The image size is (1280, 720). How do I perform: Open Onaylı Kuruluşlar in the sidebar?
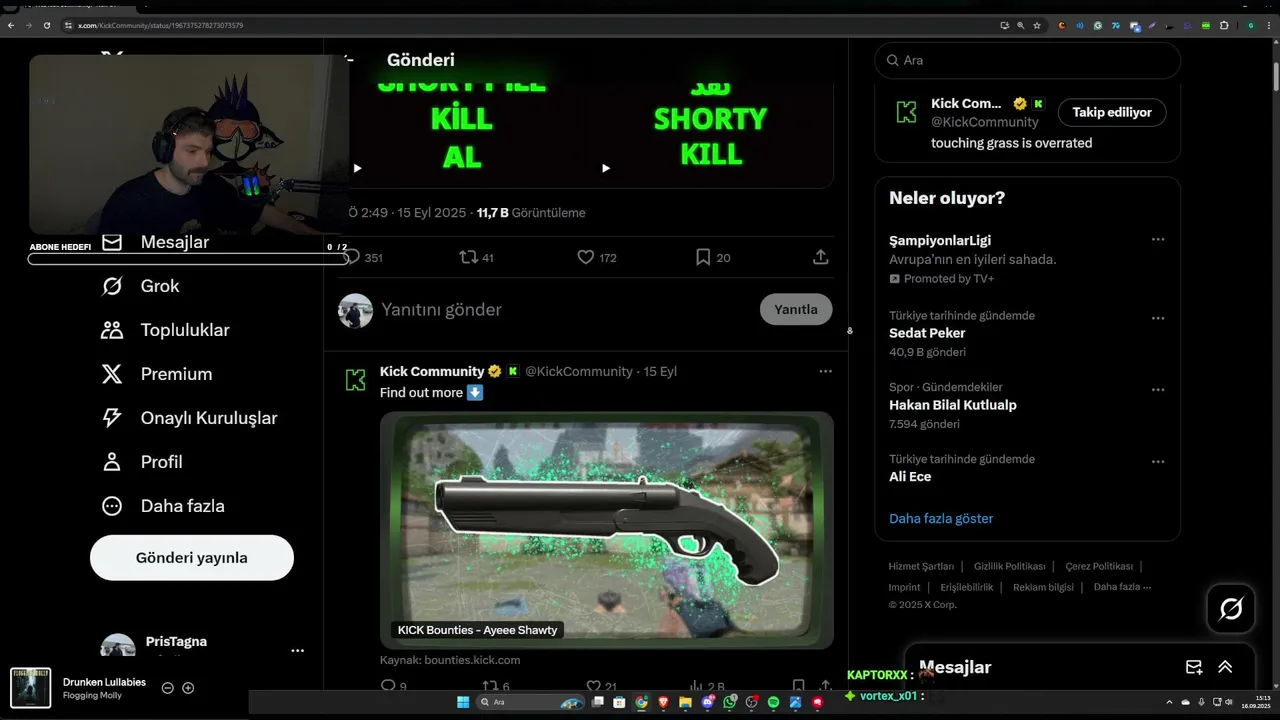[189, 418]
